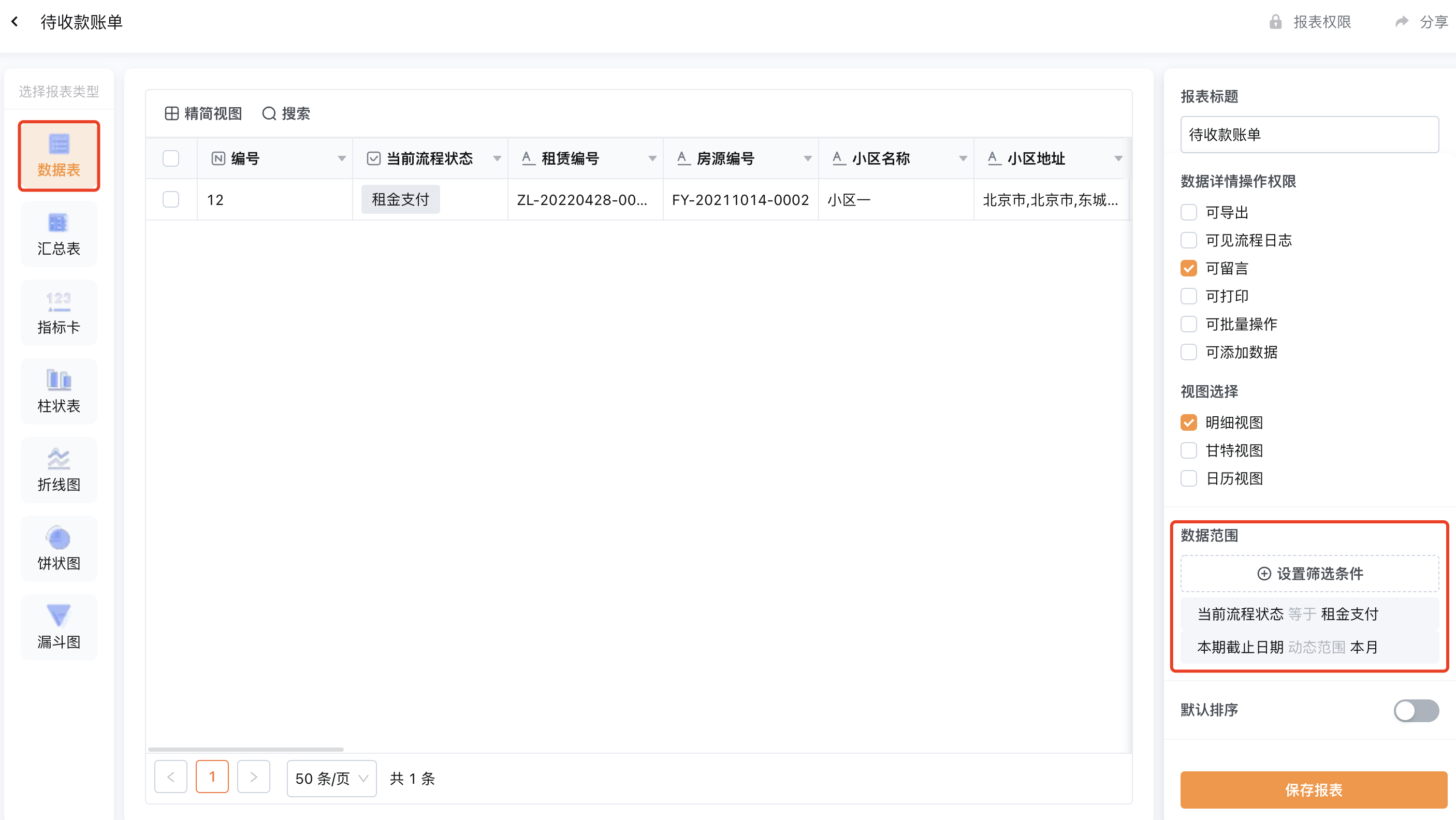Click the share arrow icon
1456x820 pixels.
pyautogui.click(x=1401, y=22)
